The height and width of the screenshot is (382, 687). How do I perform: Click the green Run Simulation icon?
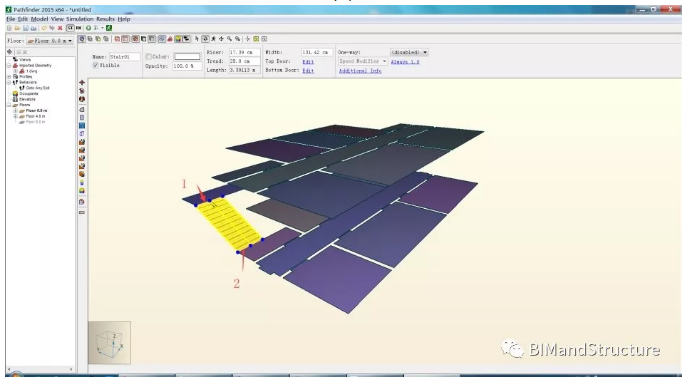(x=89, y=28)
